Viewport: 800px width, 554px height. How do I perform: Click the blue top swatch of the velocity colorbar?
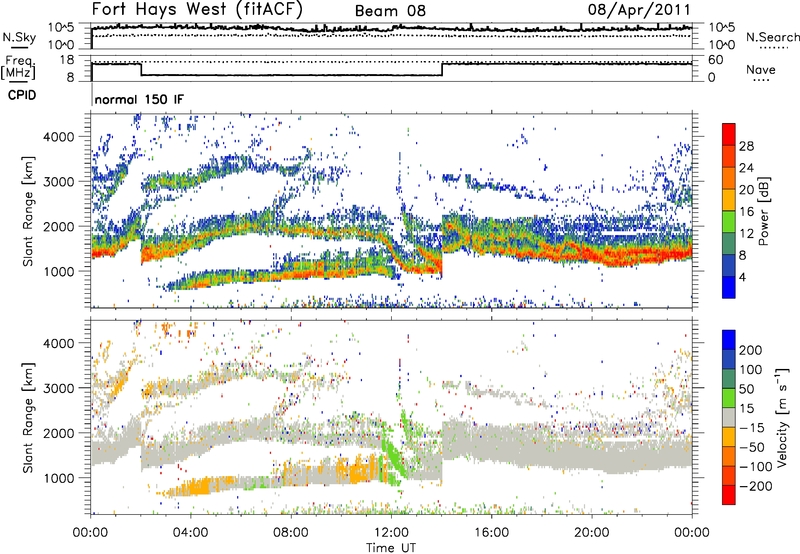[729, 339]
